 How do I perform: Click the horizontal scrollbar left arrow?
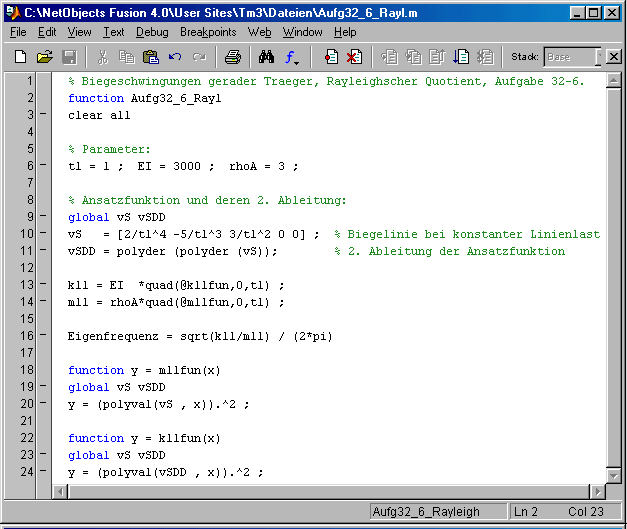60,491
